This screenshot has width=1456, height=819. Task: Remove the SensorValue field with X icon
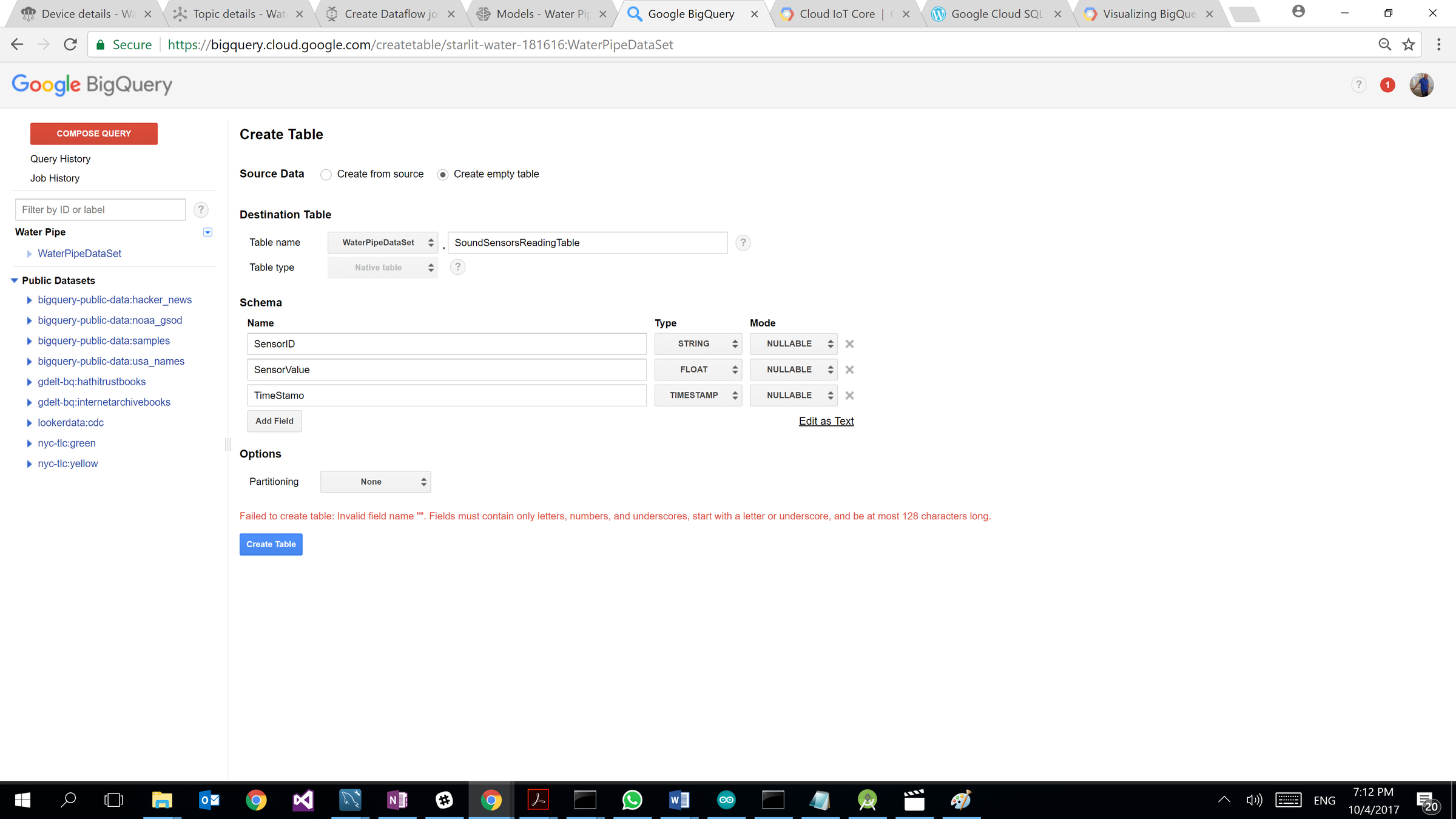point(849,369)
